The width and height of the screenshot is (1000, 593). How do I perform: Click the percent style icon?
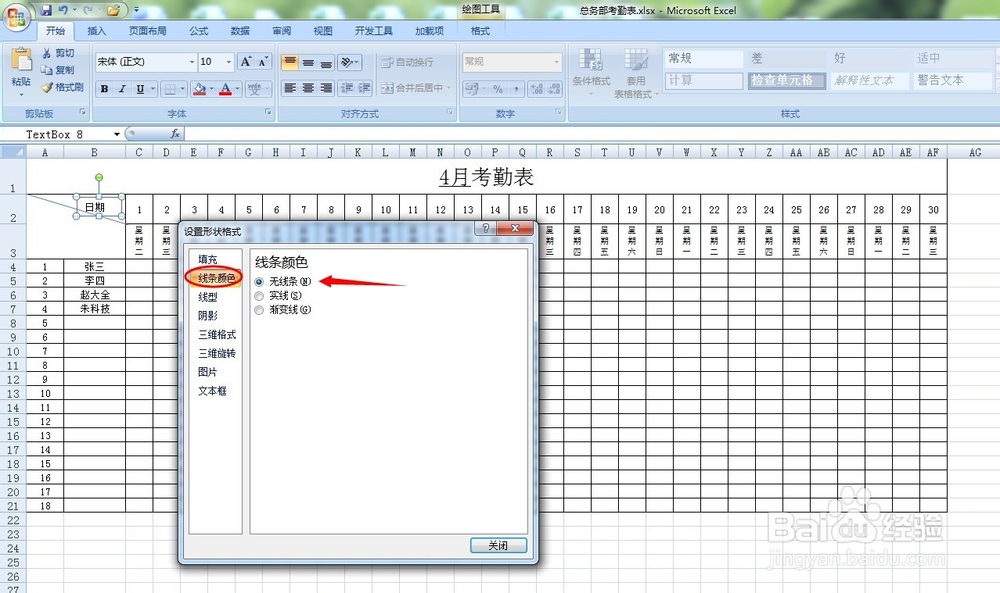[x=497, y=89]
